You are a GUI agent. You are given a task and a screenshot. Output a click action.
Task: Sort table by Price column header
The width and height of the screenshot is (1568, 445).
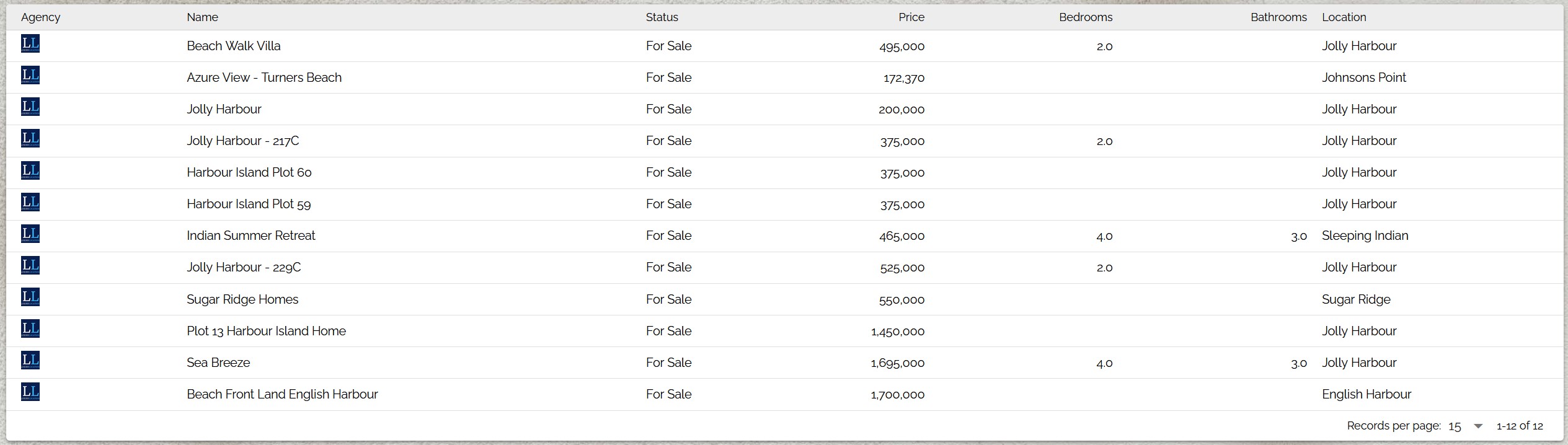coord(911,17)
